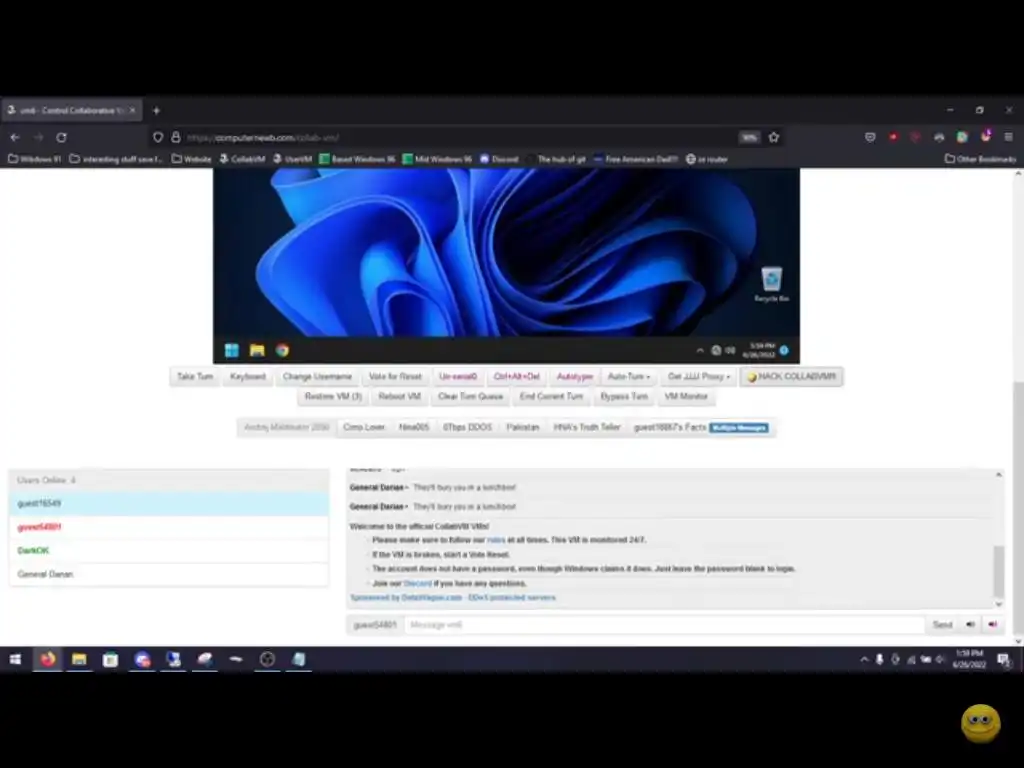
Task: Open the VM Monitor
Action: click(686, 396)
